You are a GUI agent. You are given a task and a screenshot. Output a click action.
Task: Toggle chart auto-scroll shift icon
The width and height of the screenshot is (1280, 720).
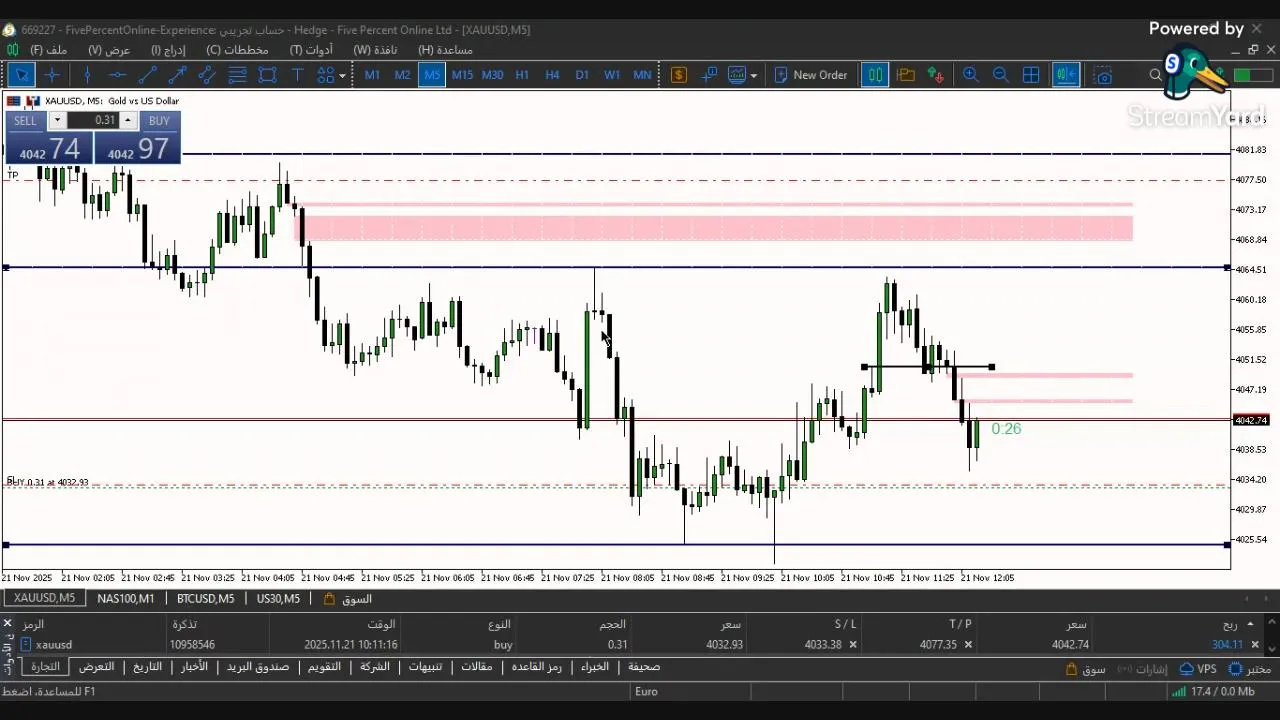pos(1066,75)
